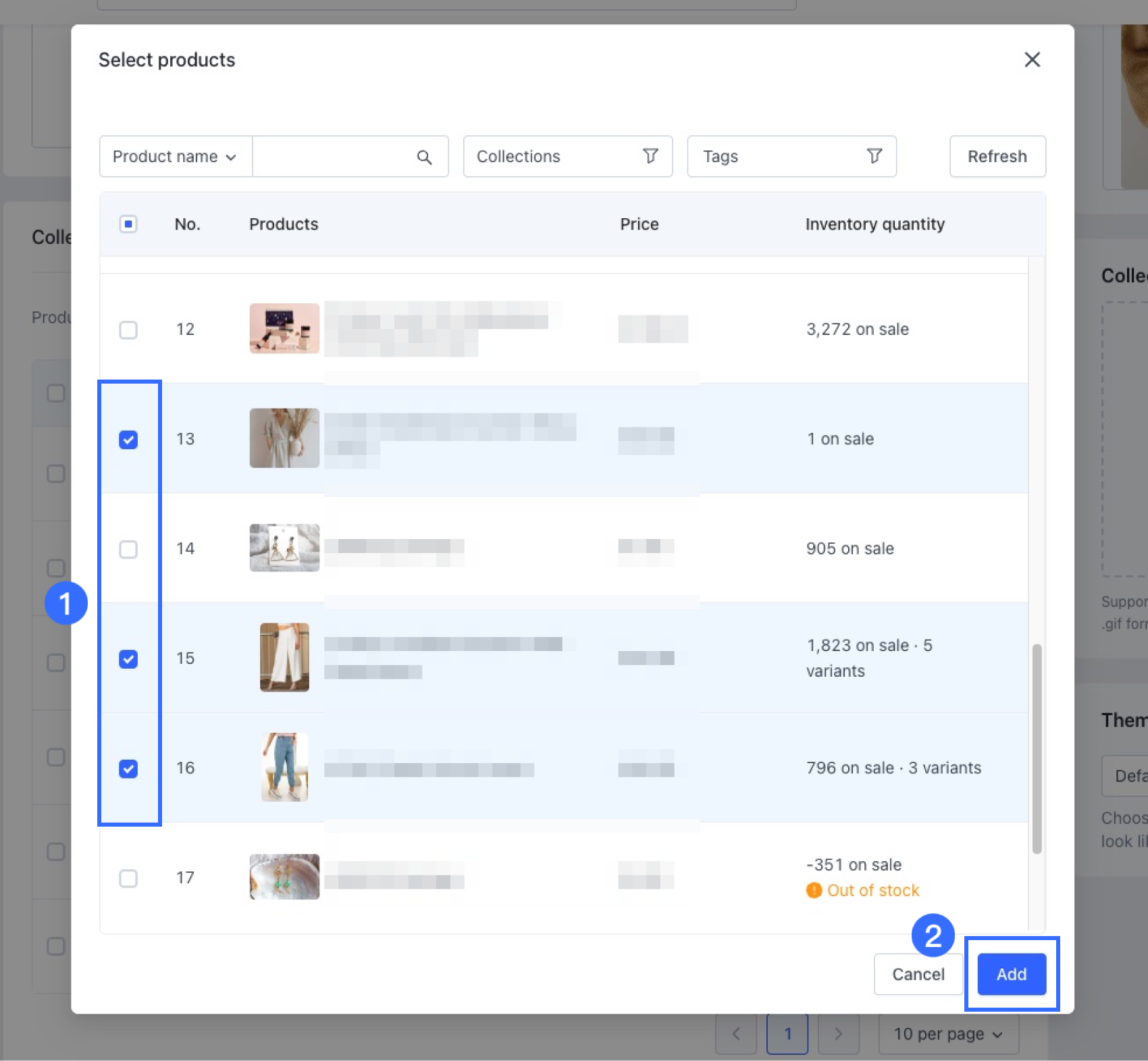Viewport: 1148px width, 1061px height.
Task: Go to next page arrow behind dialog
Action: [x=838, y=1034]
